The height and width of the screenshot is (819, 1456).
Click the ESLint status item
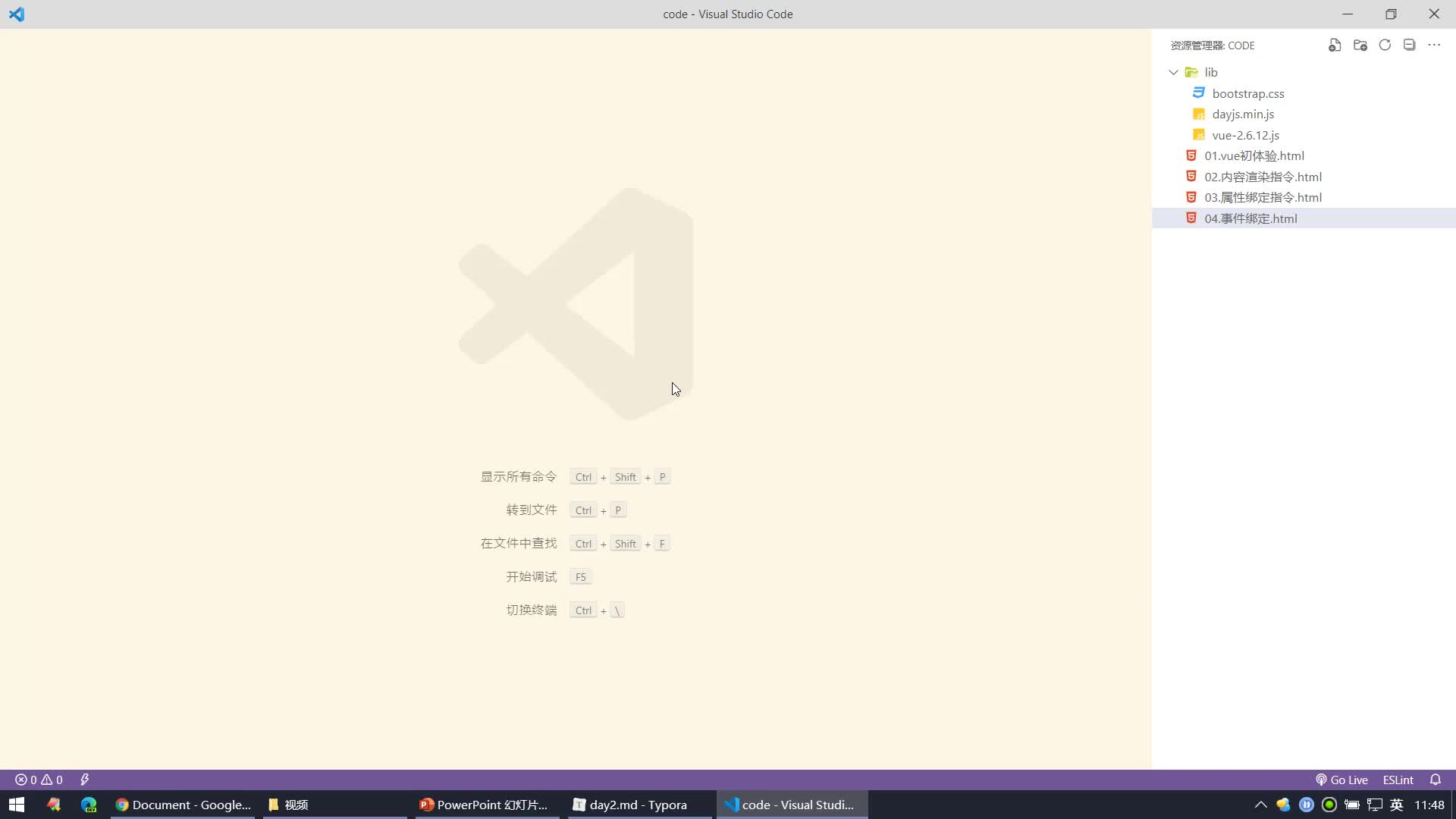(1398, 780)
